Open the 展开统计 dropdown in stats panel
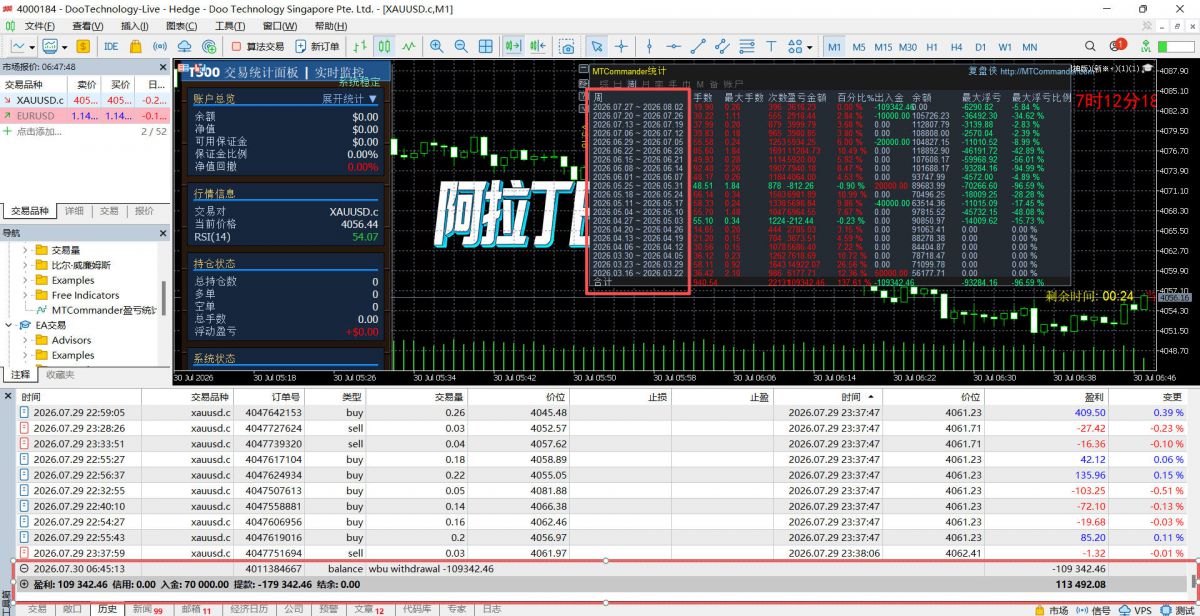This screenshot has width=1200, height=616. (x=349, y=99)
